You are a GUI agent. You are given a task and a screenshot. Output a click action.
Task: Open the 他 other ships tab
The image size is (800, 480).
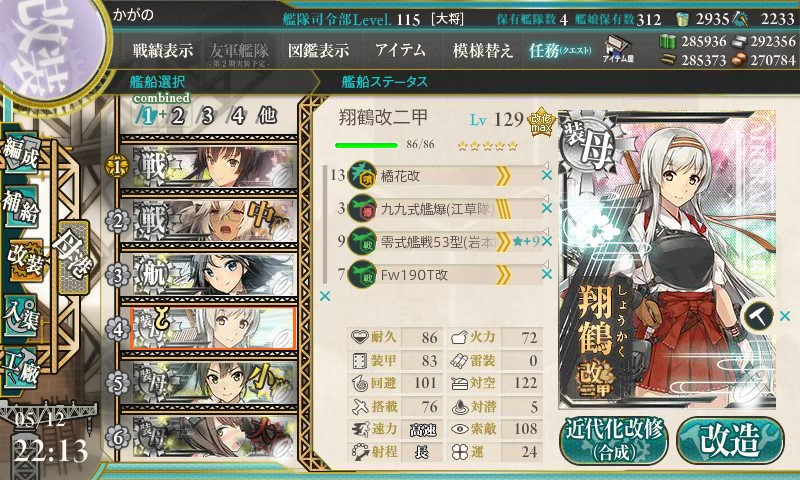pos(267,116)
